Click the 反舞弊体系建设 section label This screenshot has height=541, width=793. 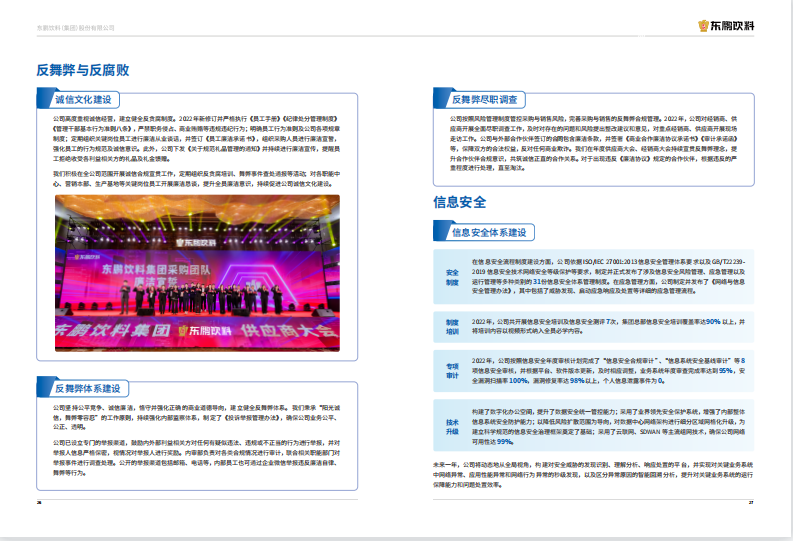(x=87, y=388)
